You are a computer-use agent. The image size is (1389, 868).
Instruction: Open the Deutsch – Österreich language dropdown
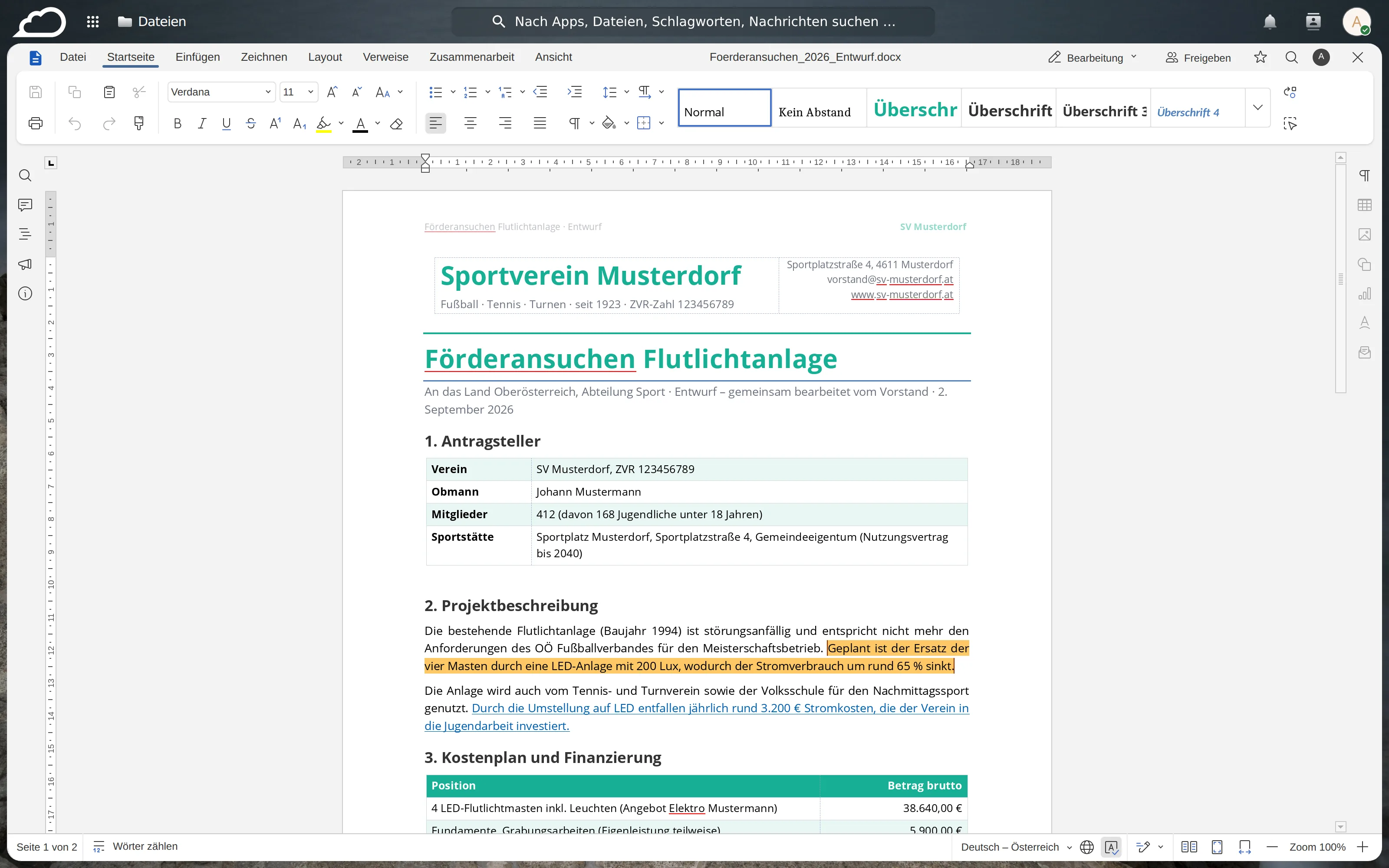[x=1016, y=847]
